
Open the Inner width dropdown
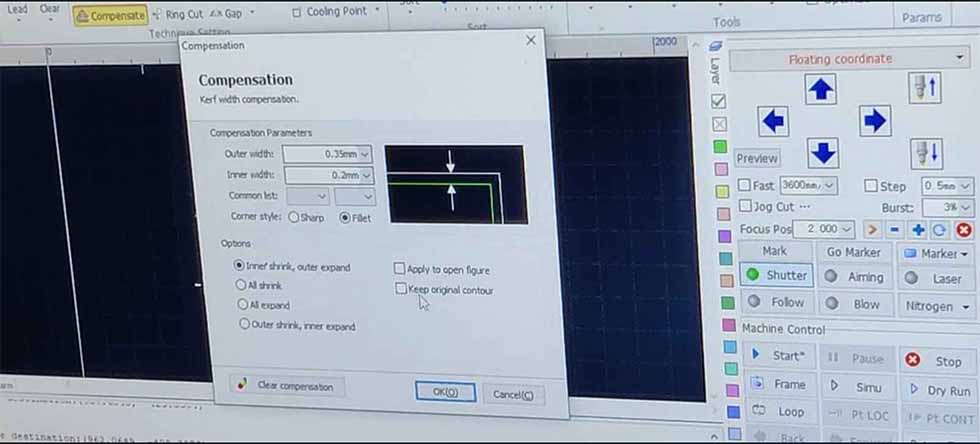pos(367,175)
